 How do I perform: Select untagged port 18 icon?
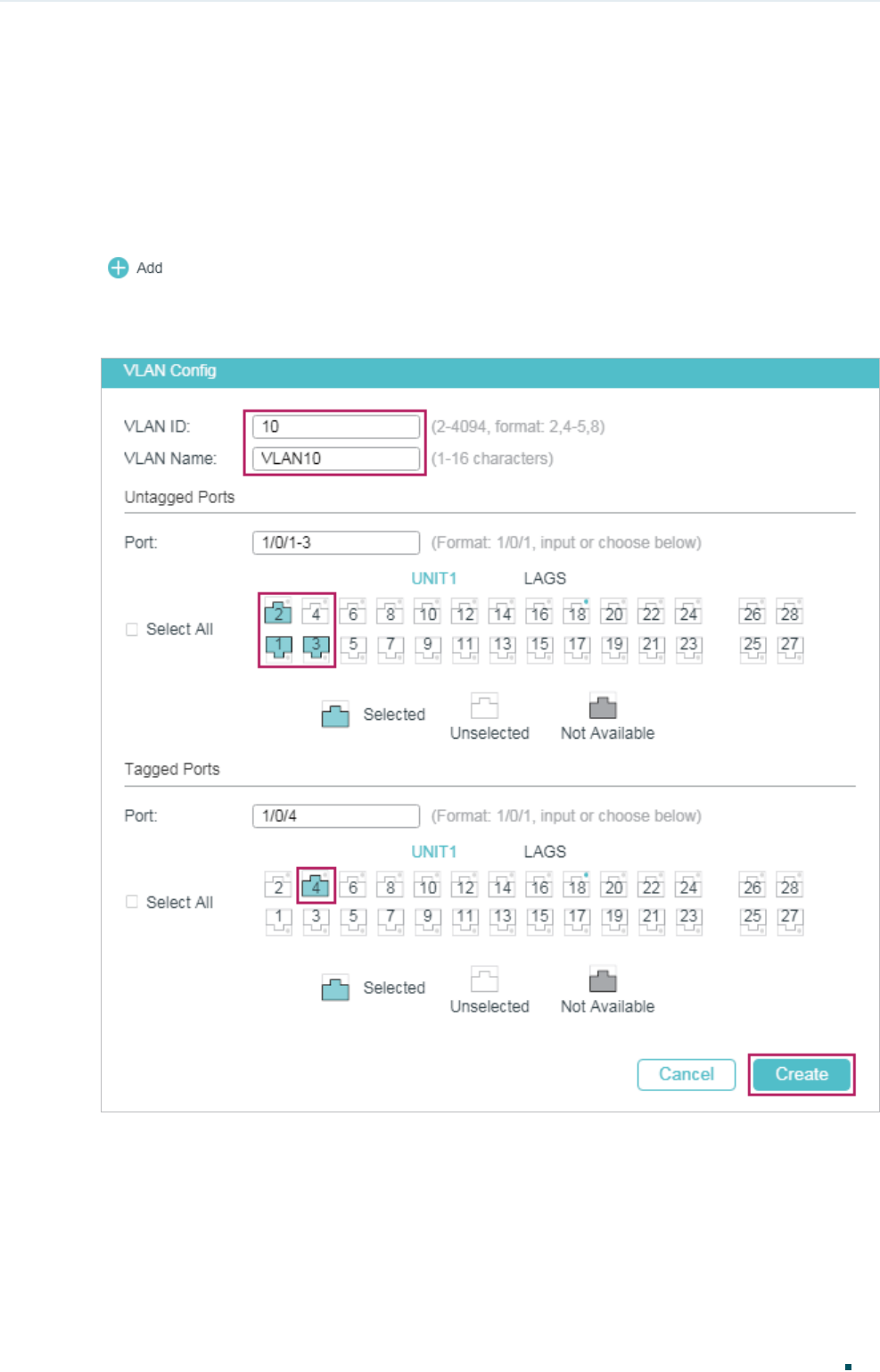coord(578,613)
